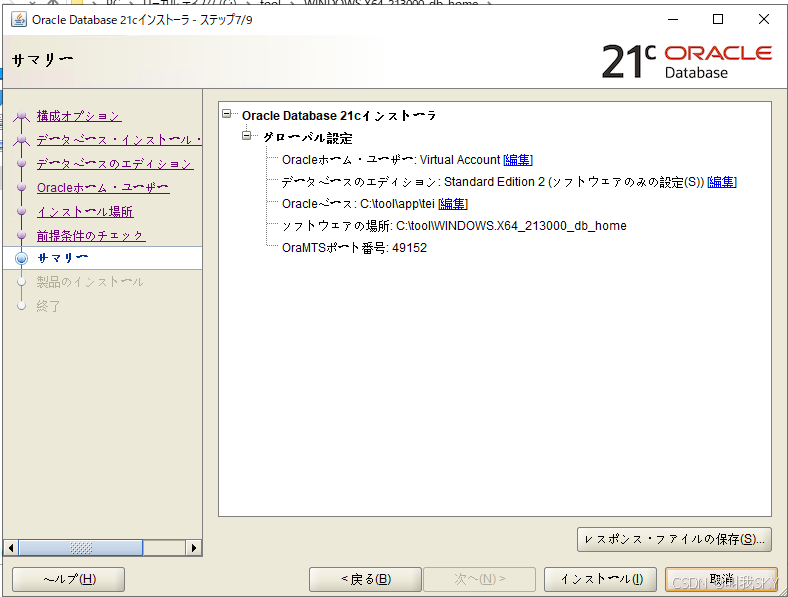This screenshot has height=597, width=788.
Task: Jump to インストール場所 step
Action: [85, 212]
